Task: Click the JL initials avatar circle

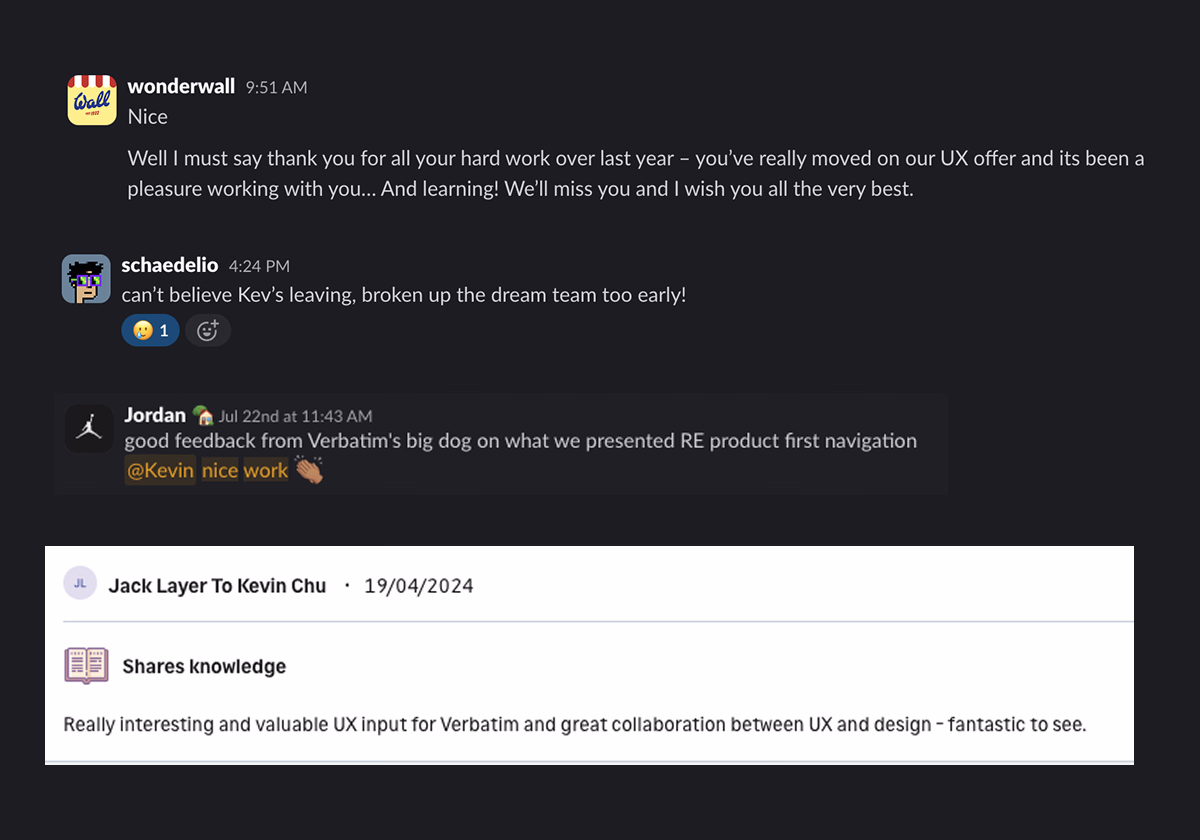Action: click(x=80, y=584)
